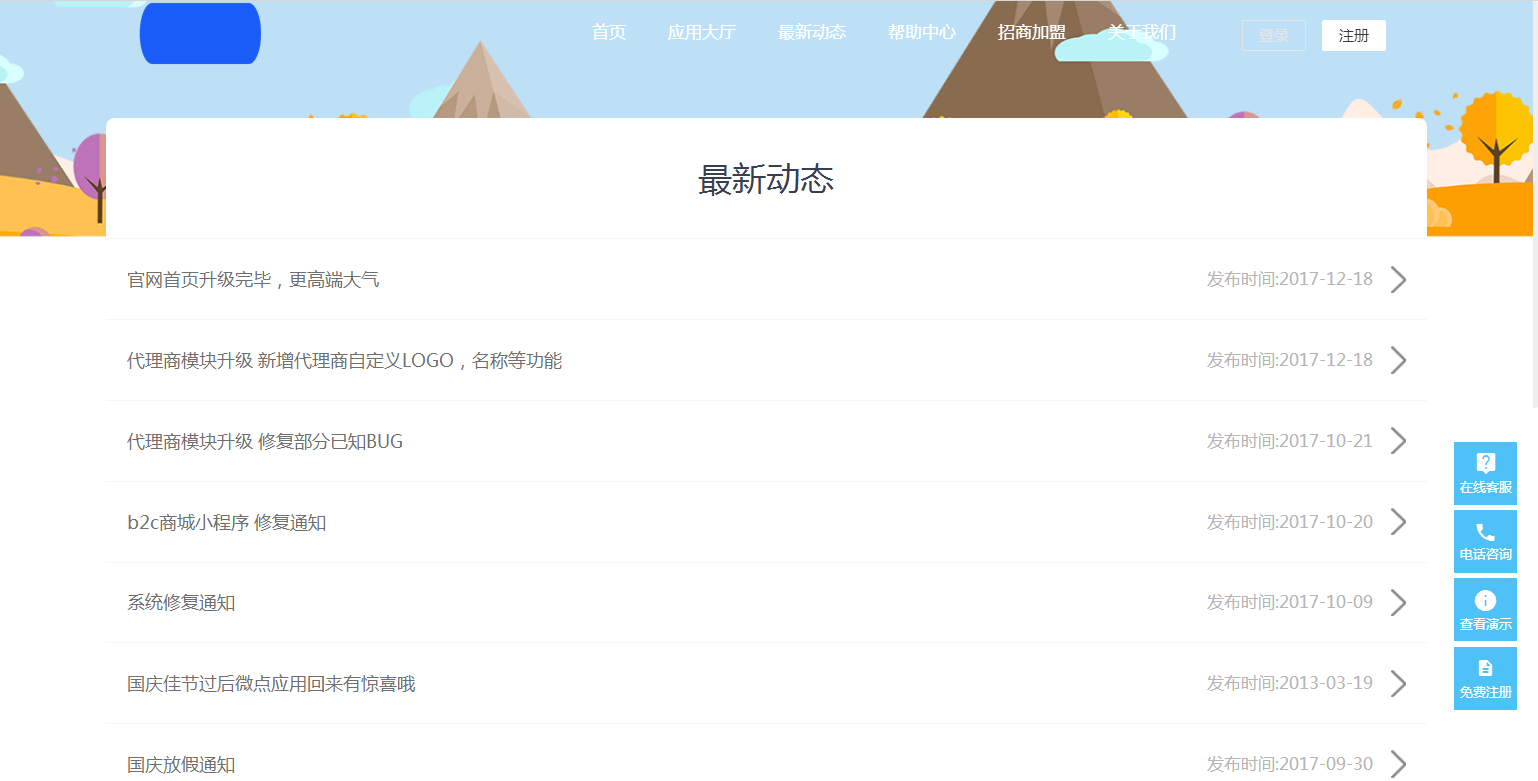Select the phone handset icon above 电话咨询
Viewport: 1538px width, 781px height.
[1485, 529]
